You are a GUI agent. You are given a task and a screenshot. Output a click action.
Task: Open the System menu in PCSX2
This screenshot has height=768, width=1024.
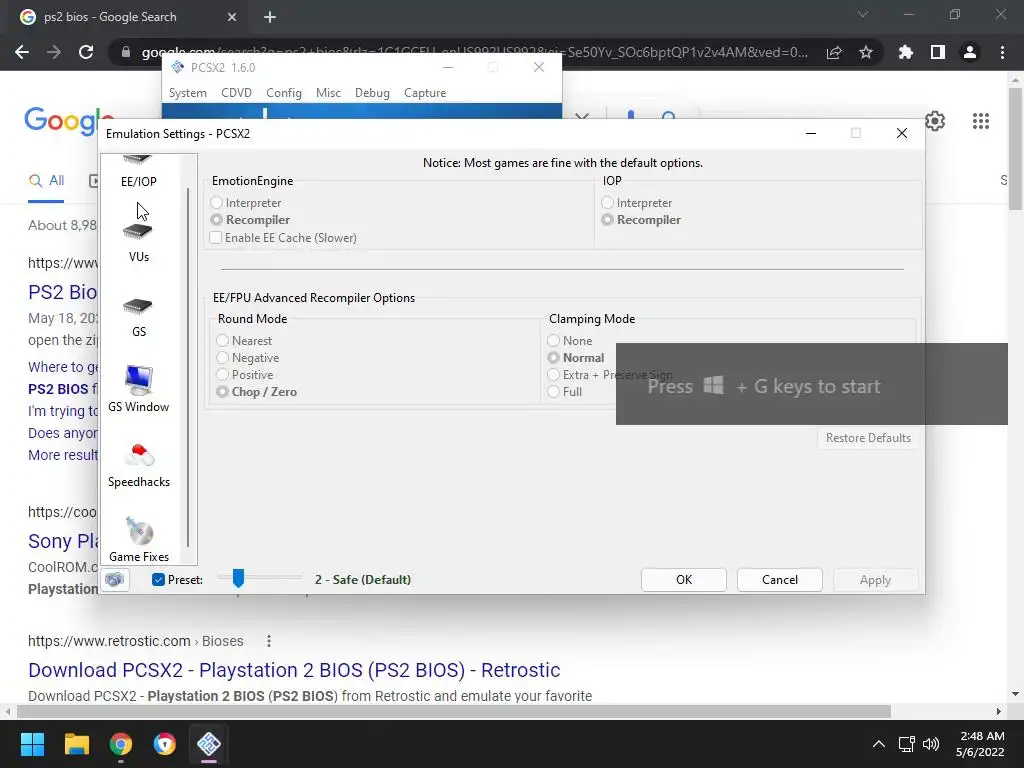coord(187,93)
